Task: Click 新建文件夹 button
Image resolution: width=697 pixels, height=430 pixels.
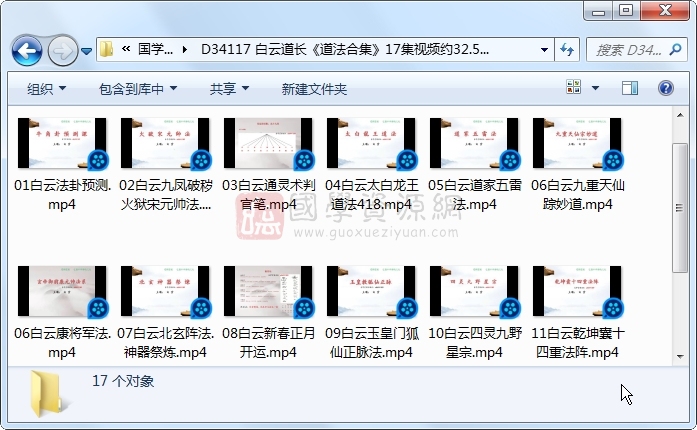Action: tap(314, 89)
